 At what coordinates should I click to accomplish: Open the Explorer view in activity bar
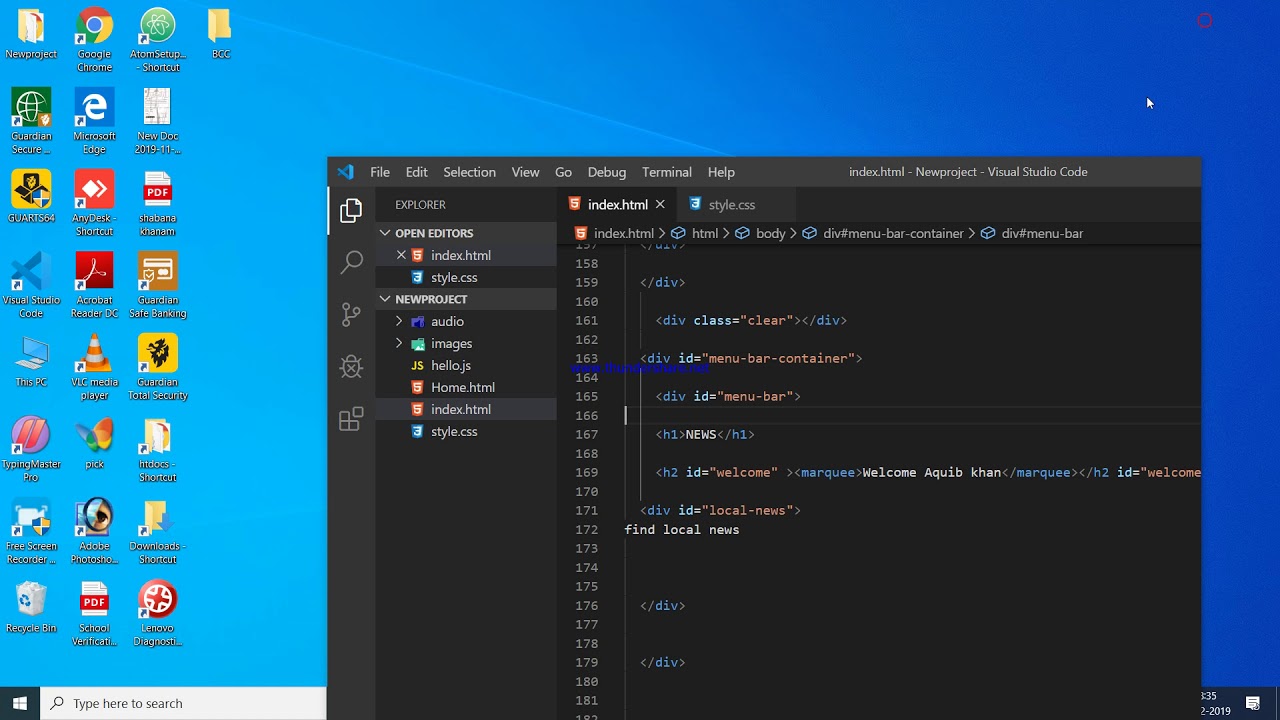[x=351, y=210]
